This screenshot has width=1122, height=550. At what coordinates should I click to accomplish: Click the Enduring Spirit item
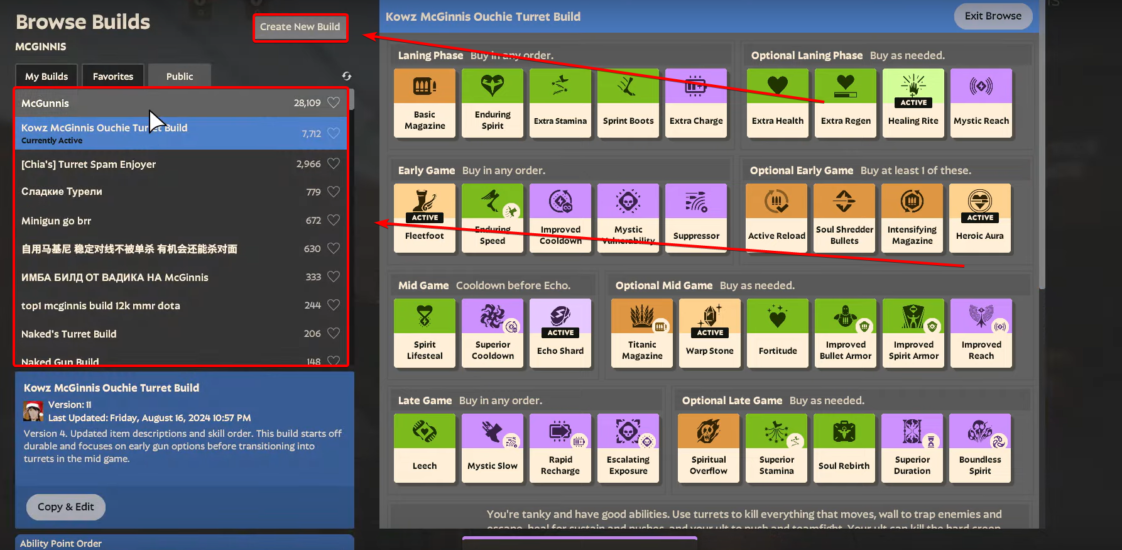(492, 103)
